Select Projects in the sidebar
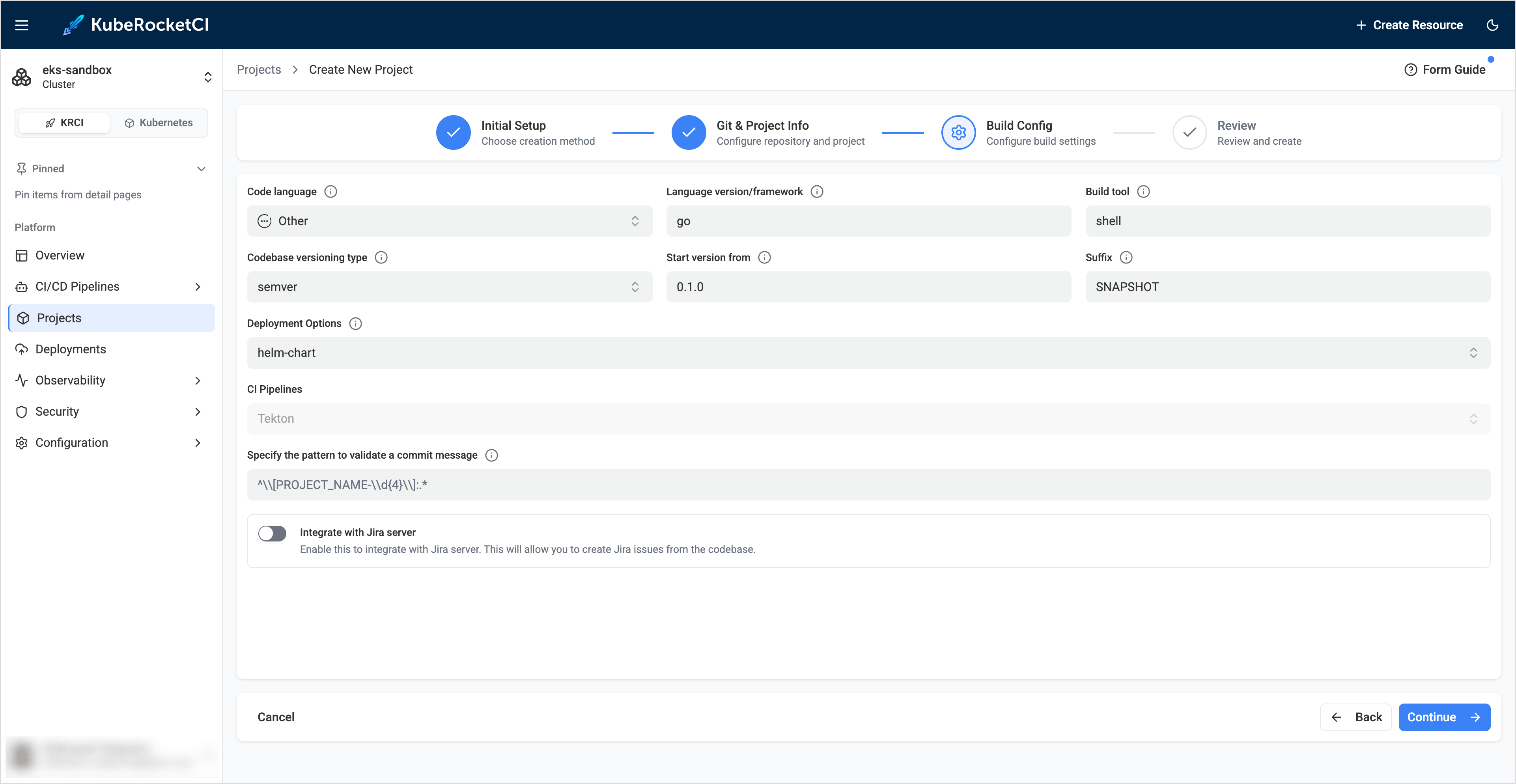The width and height of the screenshot is (1516, 784). (112, 318)
